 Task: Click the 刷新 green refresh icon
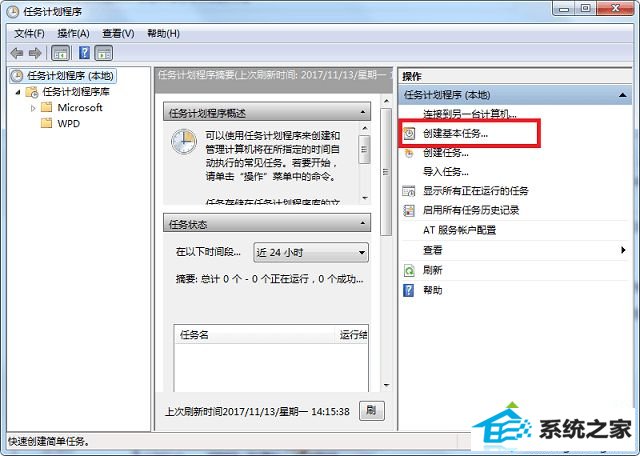coord(409,270)
